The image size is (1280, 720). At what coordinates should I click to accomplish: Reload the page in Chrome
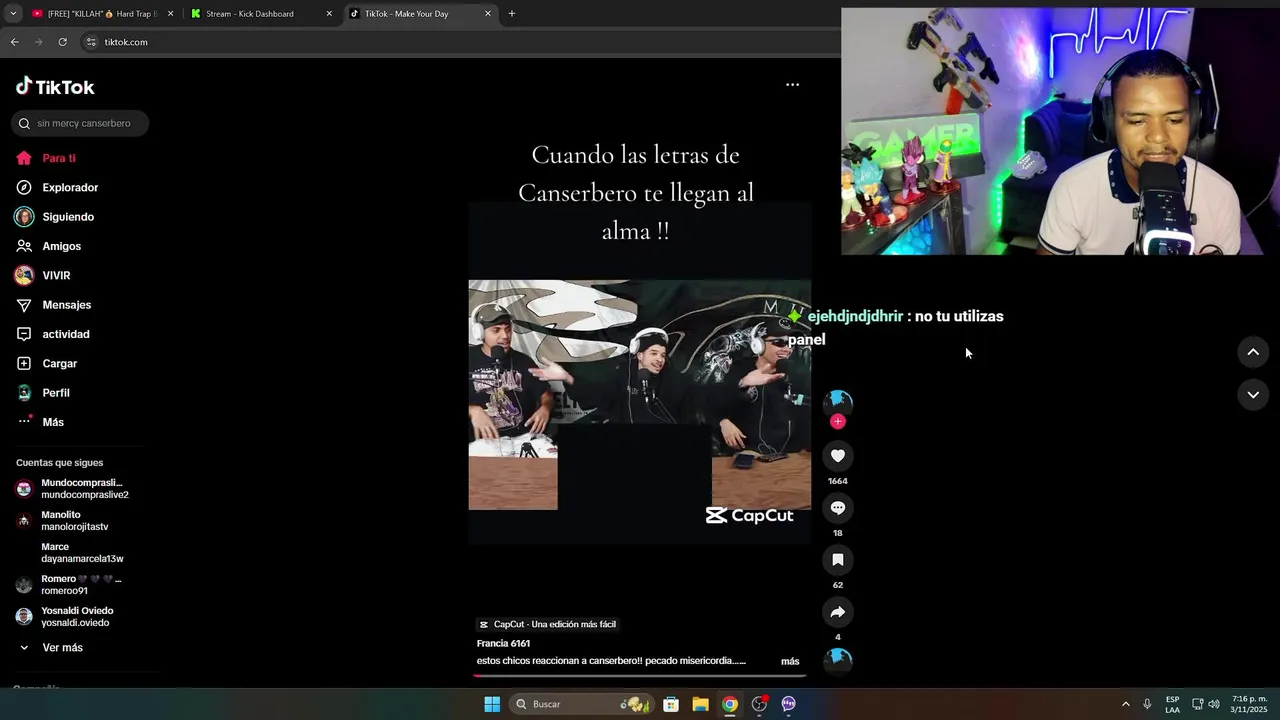[62, 42]
